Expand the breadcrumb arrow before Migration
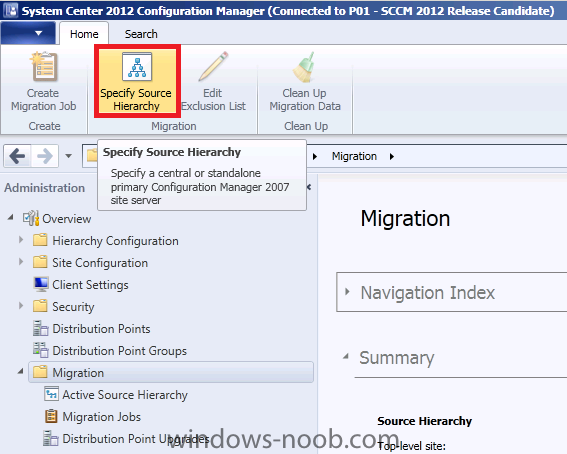567x454 pixels. [315, 157]
